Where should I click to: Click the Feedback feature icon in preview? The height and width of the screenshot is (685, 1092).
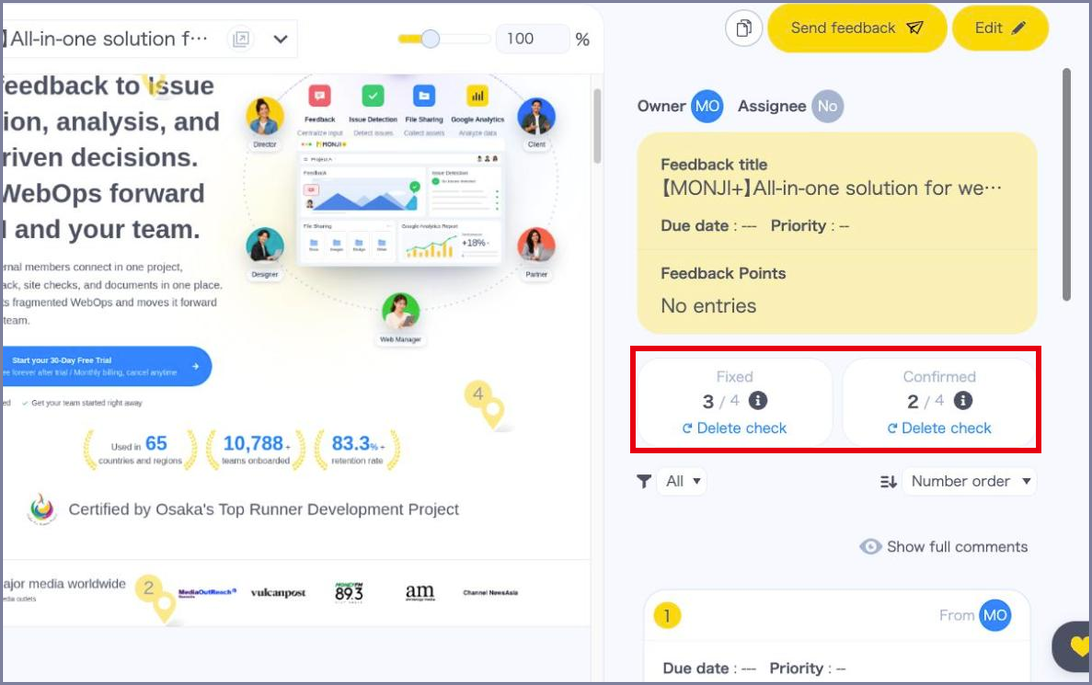tap(320, 95)
